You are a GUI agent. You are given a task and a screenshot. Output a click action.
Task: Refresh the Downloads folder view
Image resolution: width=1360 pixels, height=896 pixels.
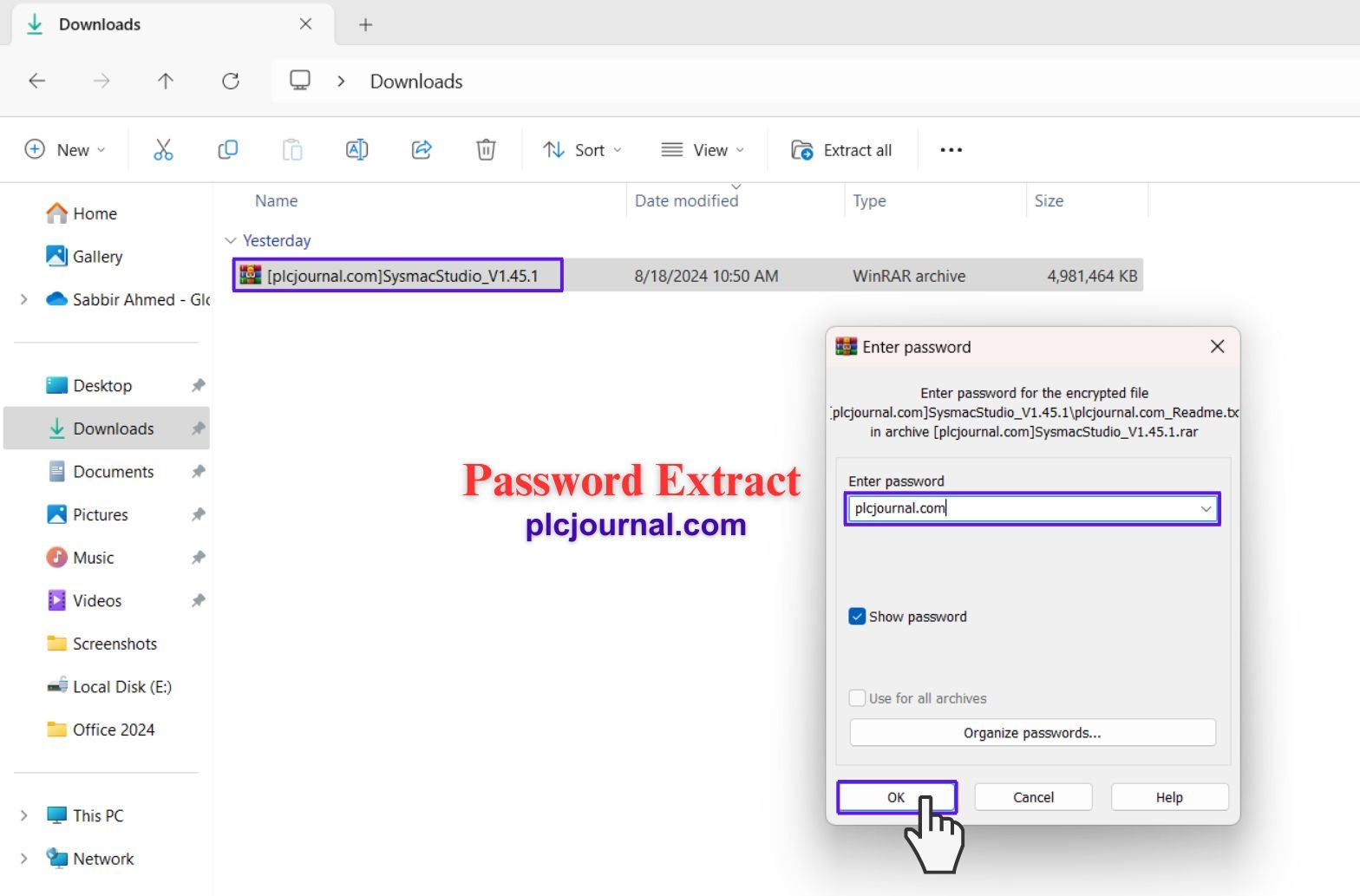[x=231, y=81]
